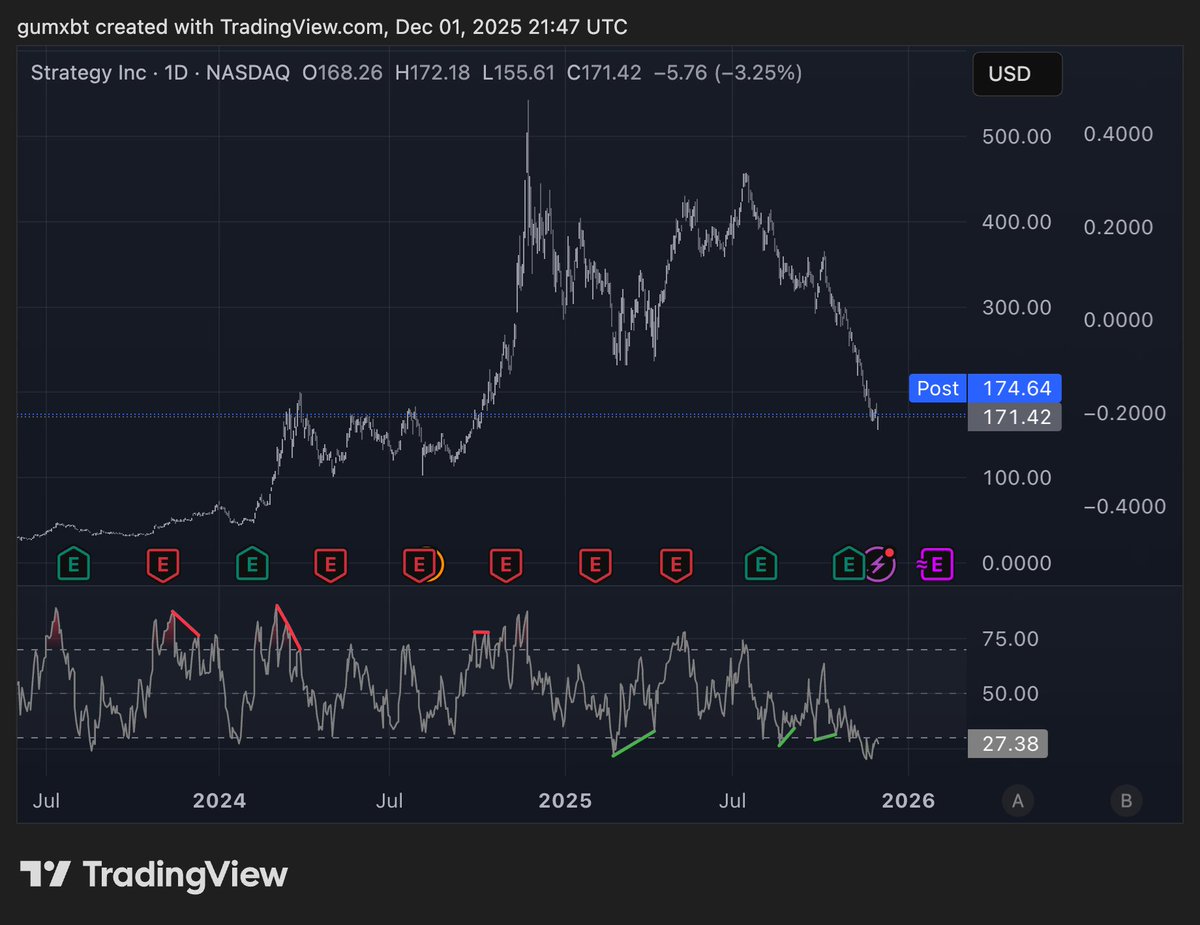The image size is (1200, 925).
Task: Click the magenta upcoming earnings E marker
Action: pyautogui.click(x=938, y=564)
